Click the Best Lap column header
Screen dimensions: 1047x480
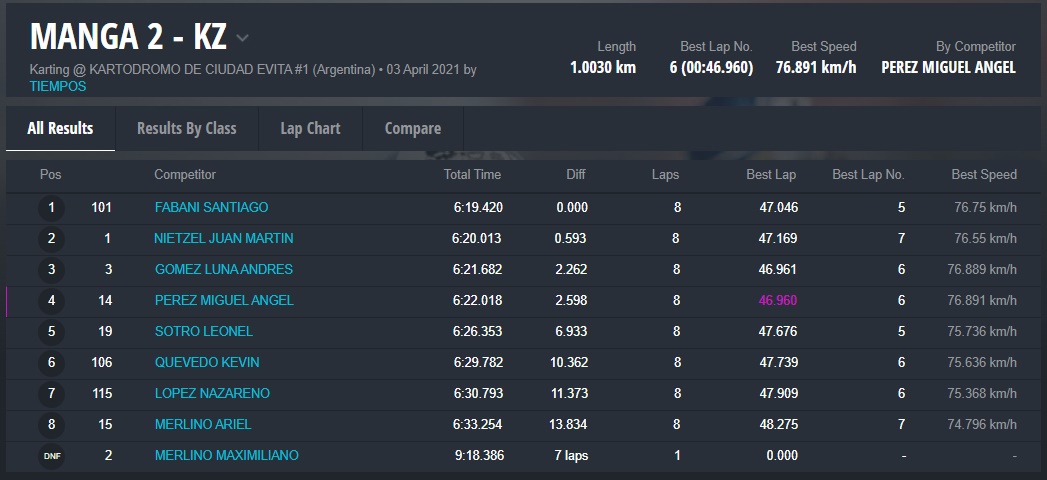[771, 174]
